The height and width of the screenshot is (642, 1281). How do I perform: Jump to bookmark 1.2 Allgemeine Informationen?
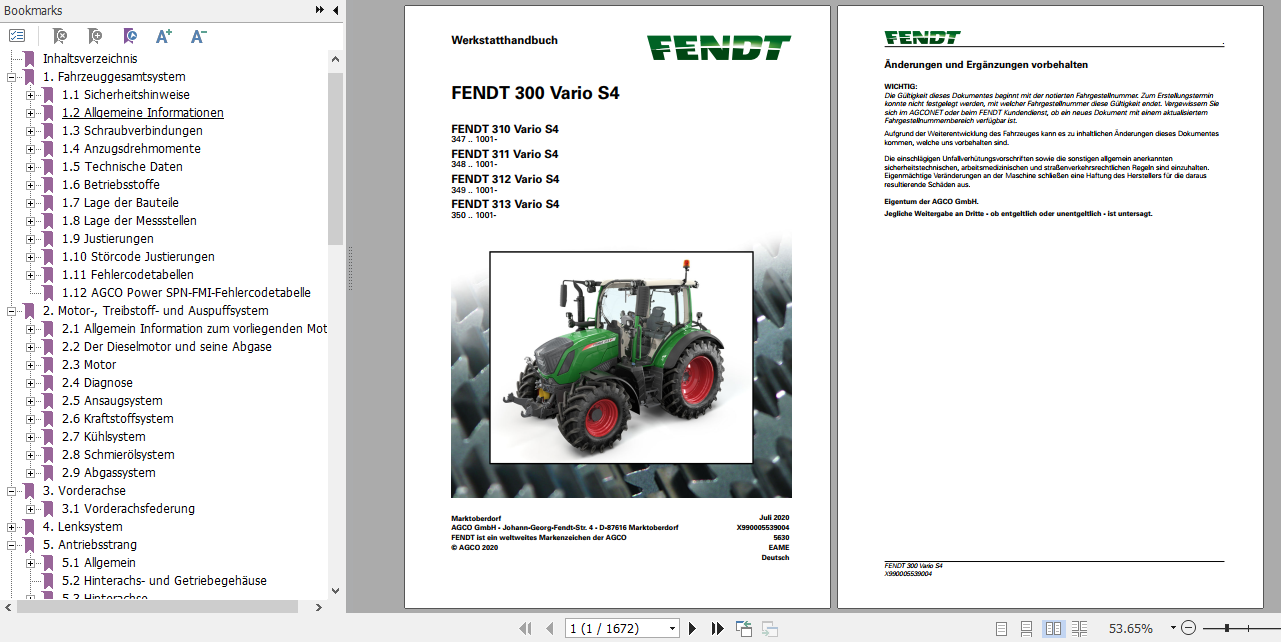pos(143,113)
